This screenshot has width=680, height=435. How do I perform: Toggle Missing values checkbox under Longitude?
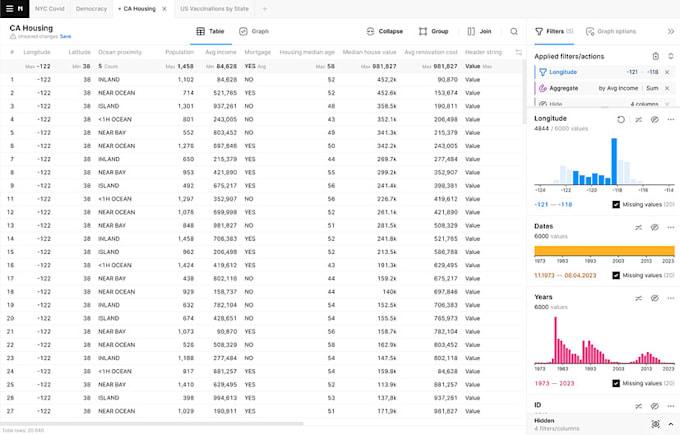tap(616, 204)
